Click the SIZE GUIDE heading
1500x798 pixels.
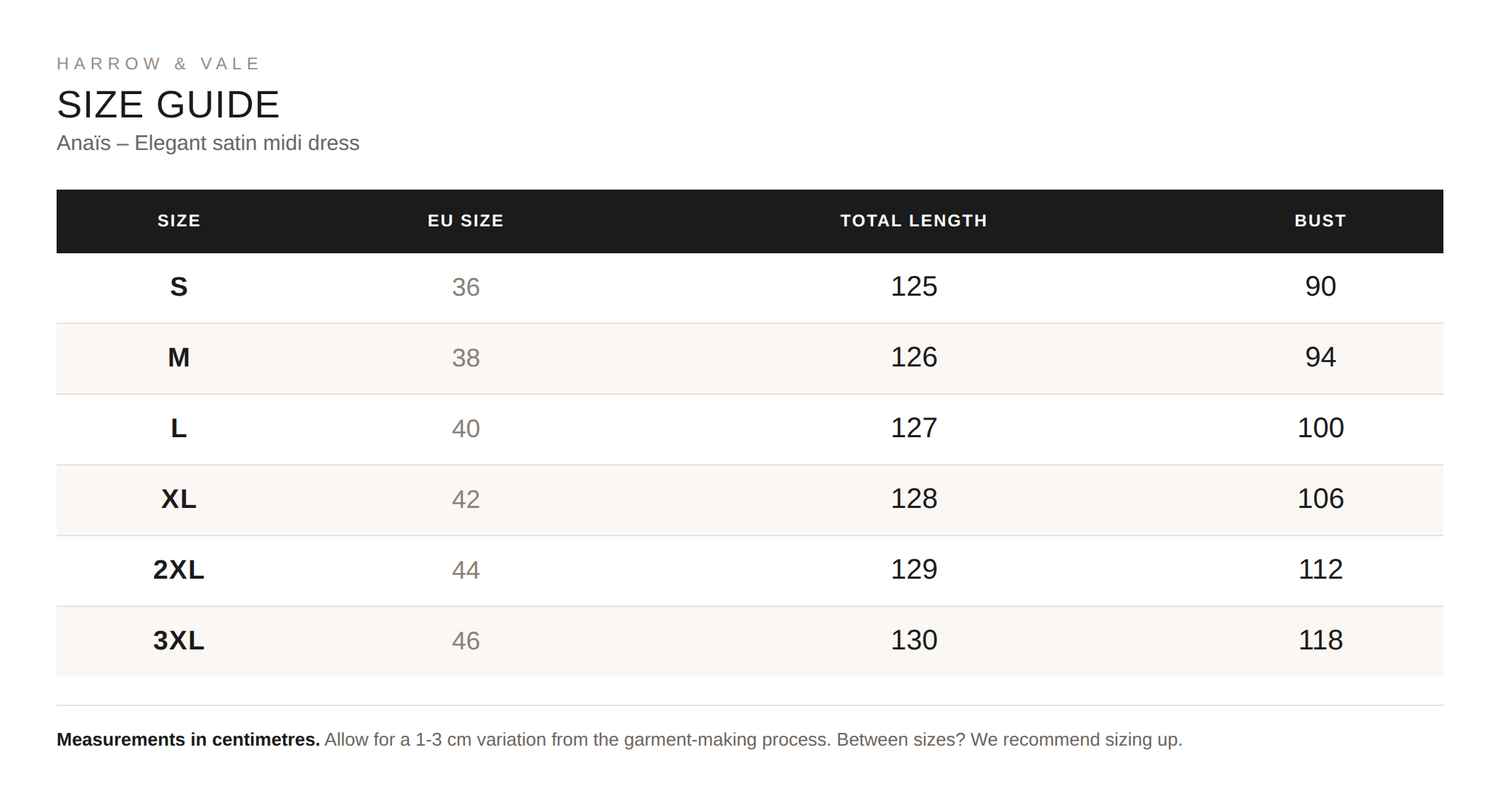tap(168, 105)
